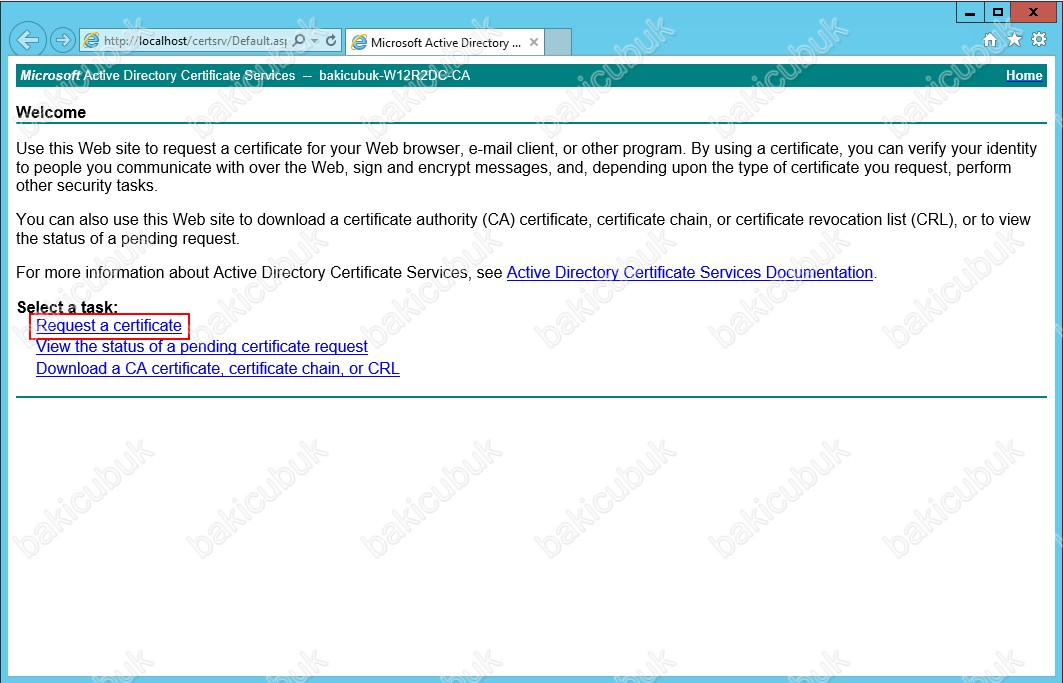Click the Select a task label

[x=67, y=307]
